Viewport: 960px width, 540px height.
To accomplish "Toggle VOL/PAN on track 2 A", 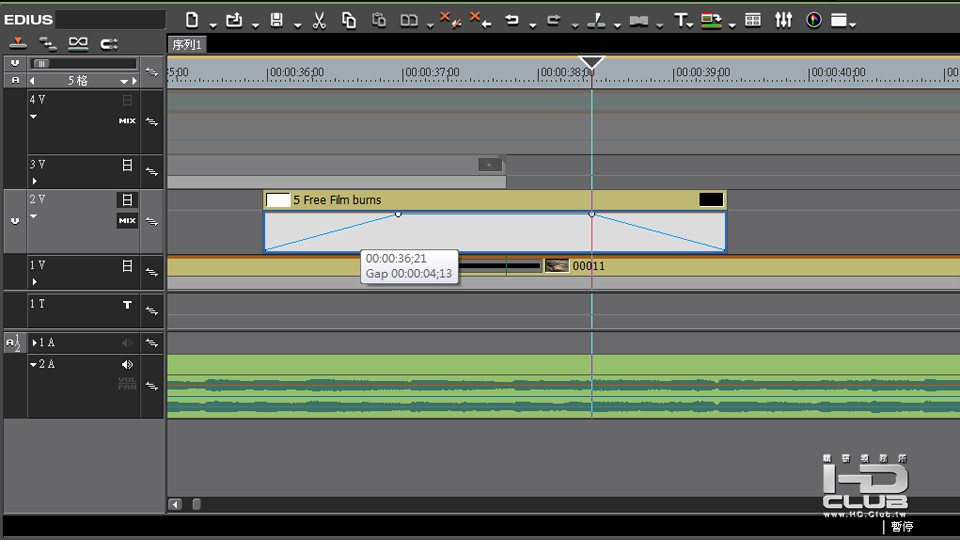I will coord(127,383).
